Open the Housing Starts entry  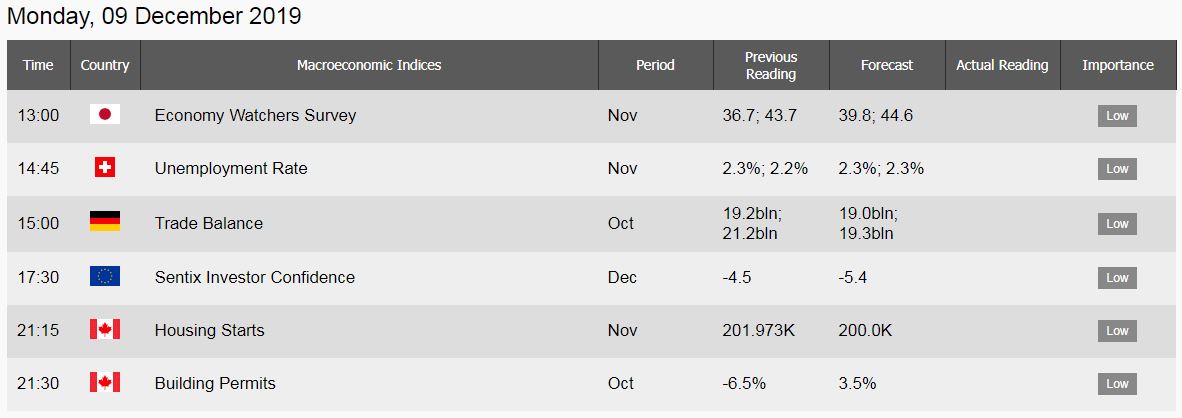tap(210, 330)
